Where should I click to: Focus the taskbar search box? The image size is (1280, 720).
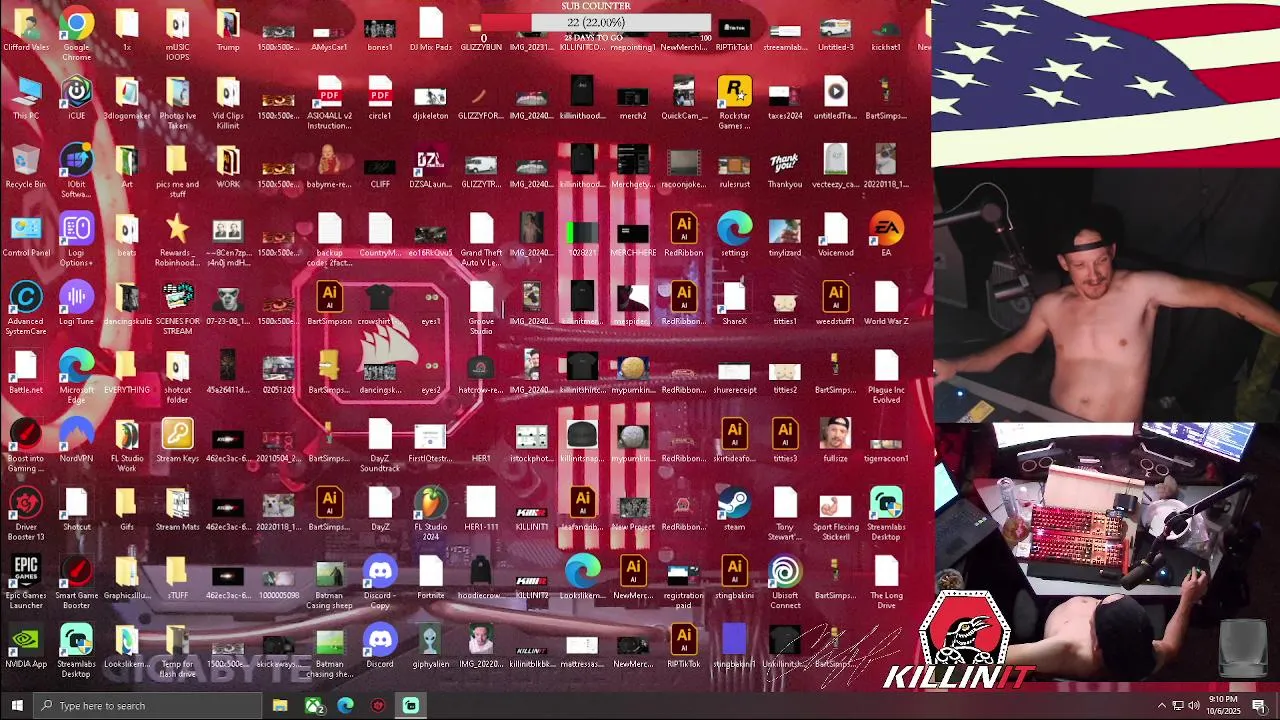pos(148,706)
